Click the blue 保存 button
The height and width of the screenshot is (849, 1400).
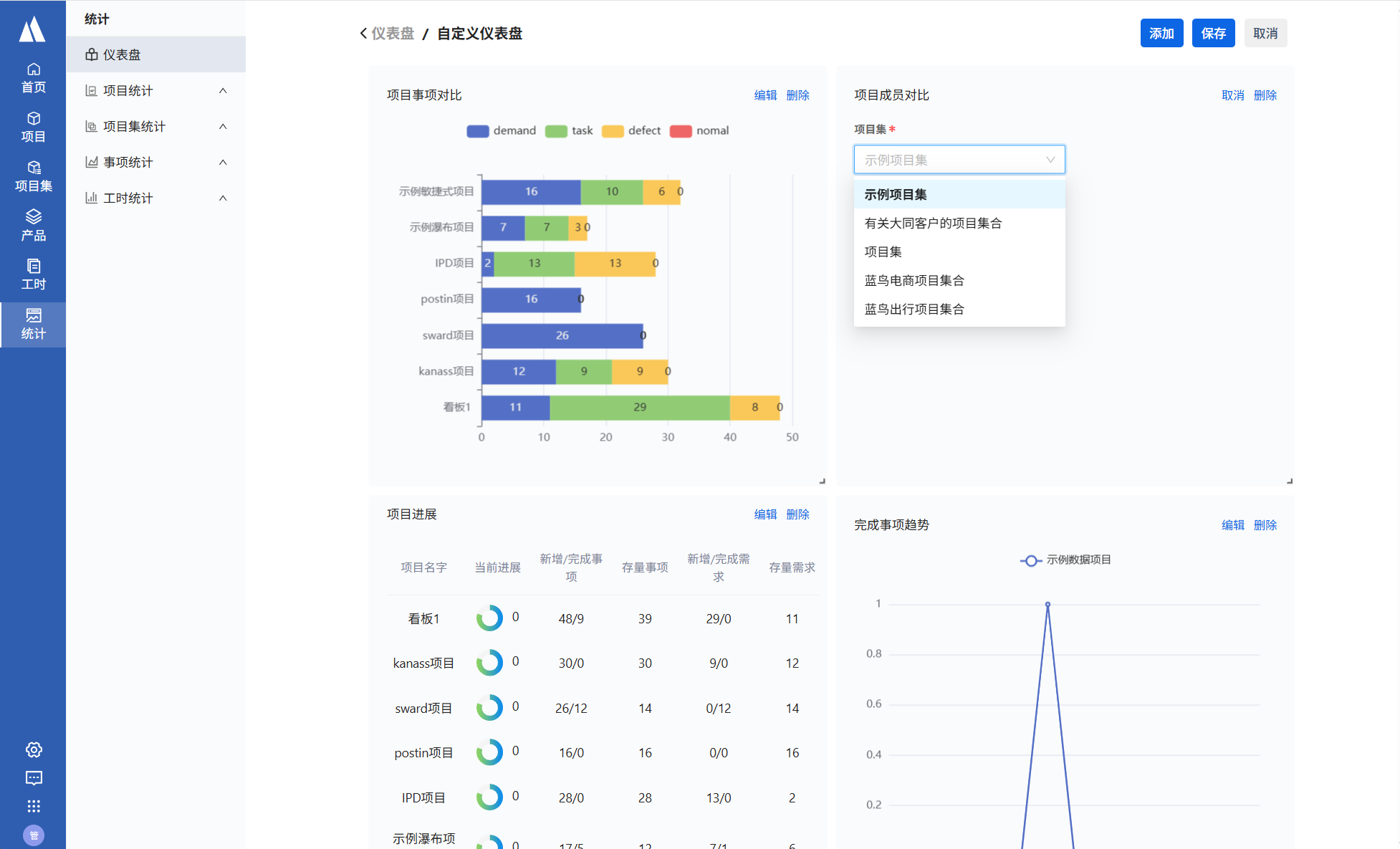1213,33
